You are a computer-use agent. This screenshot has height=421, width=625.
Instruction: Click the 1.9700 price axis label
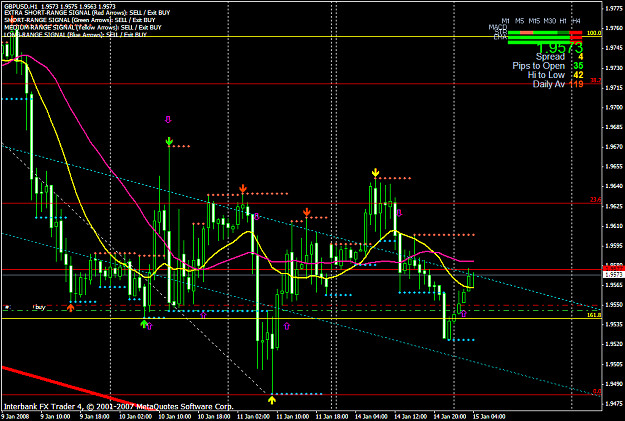point(614,107)
